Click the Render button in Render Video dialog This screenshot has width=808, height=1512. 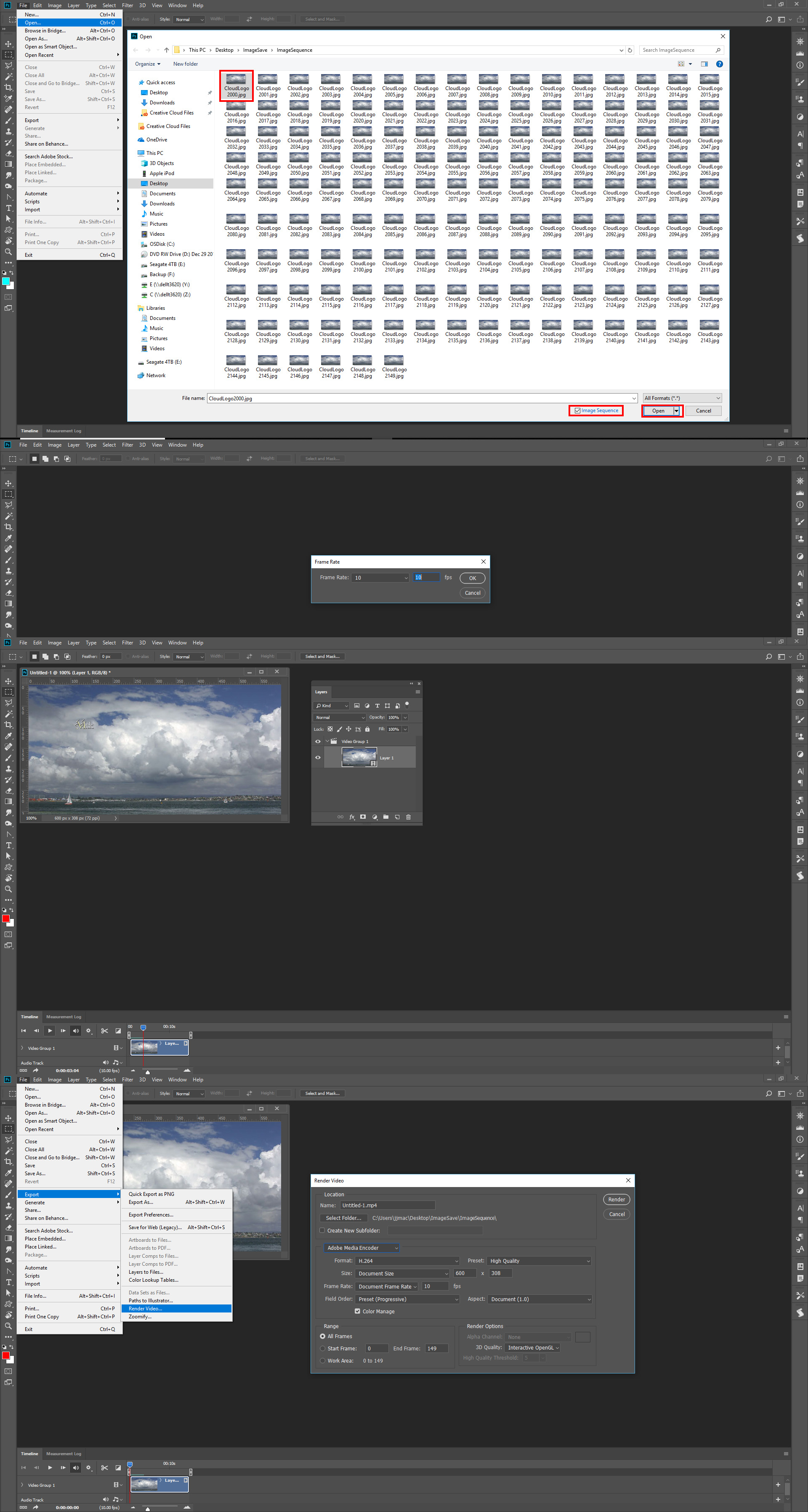point(616,1199)
